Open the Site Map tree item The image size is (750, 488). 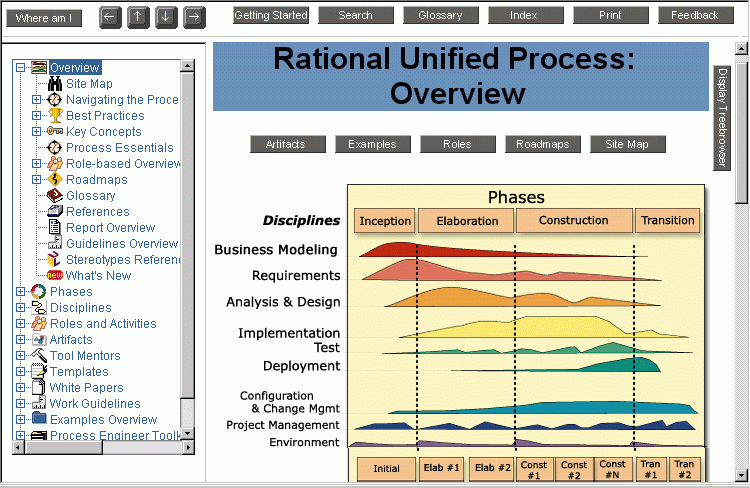point(89,84)
